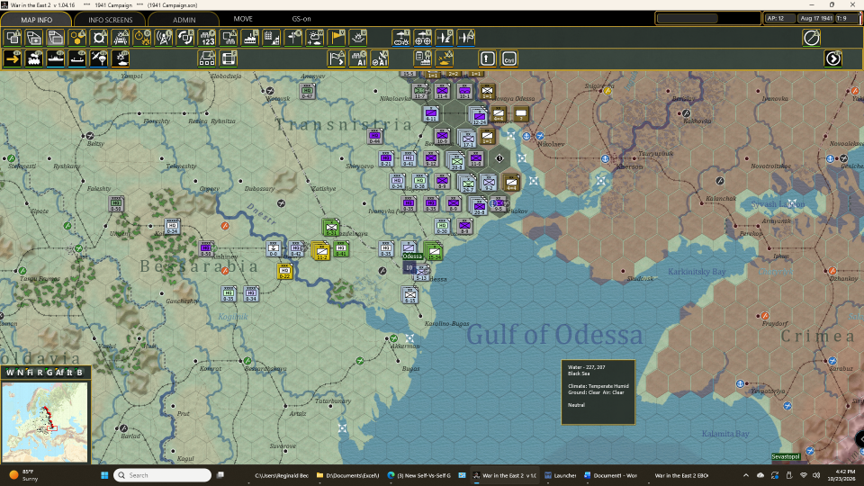Click the exclamation alert button in toolbar
864x486 pixels.
488,58
